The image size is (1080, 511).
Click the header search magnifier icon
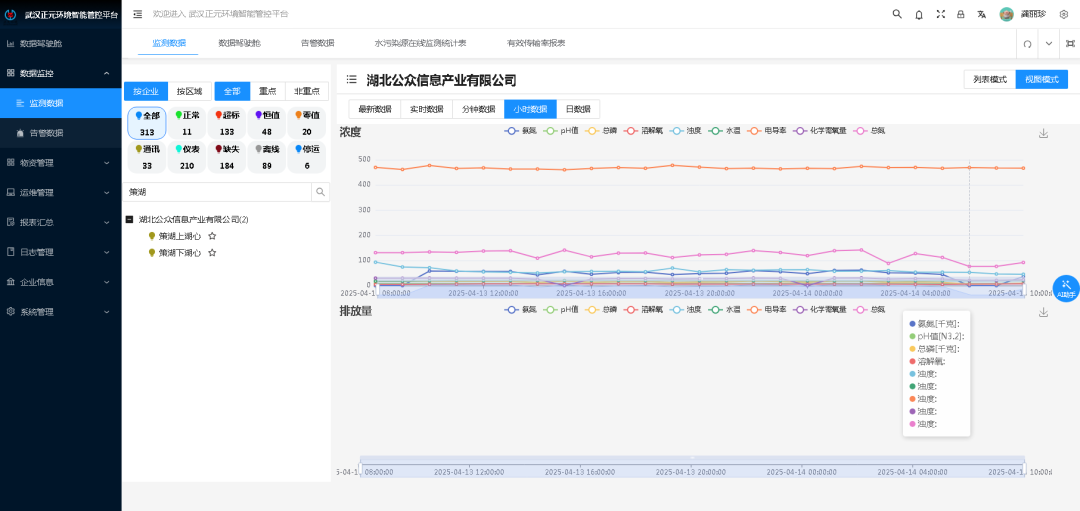click(897, 14)
